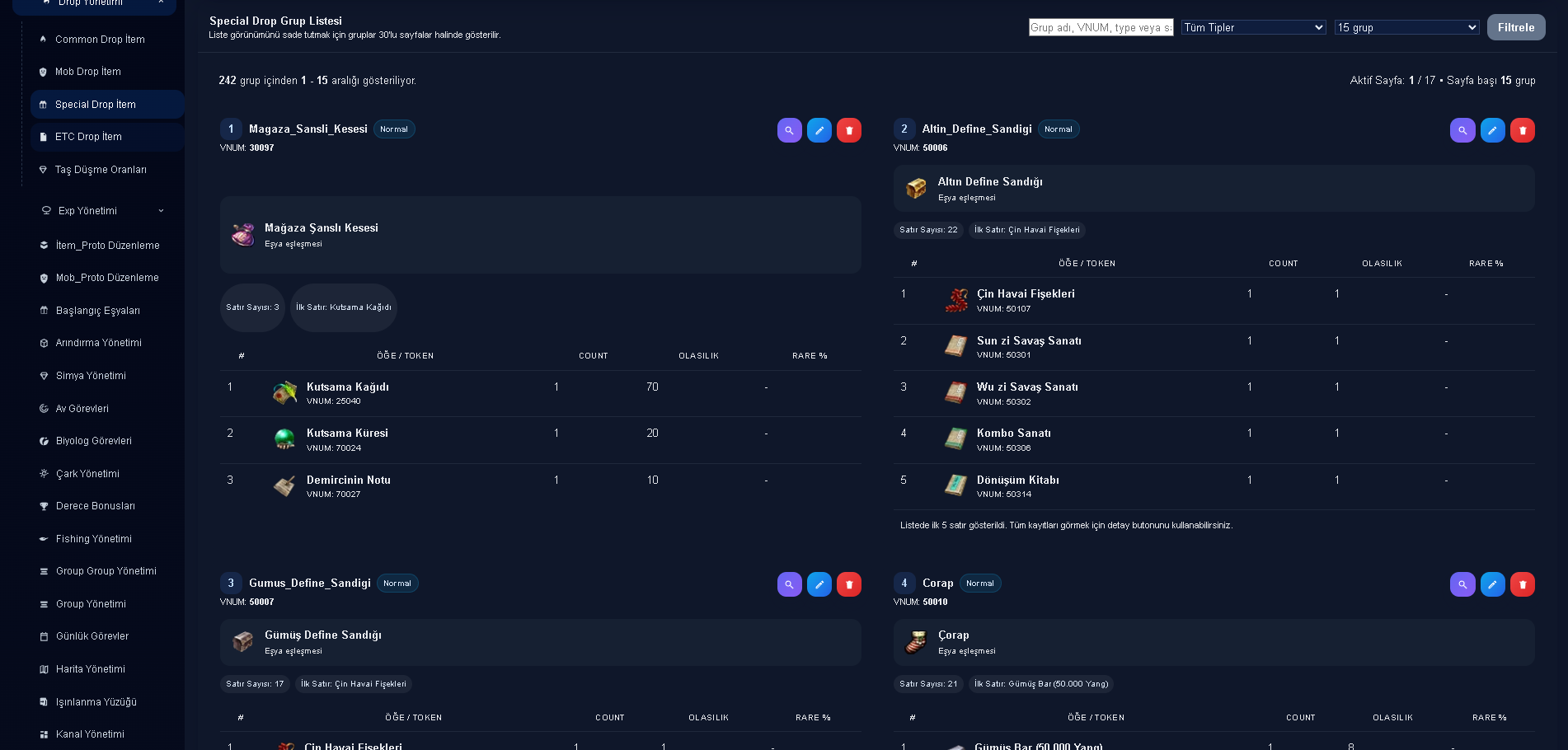View details of Altin_Define_Sandigi group
The image size is (1568, 750).
click(1462, 130)
